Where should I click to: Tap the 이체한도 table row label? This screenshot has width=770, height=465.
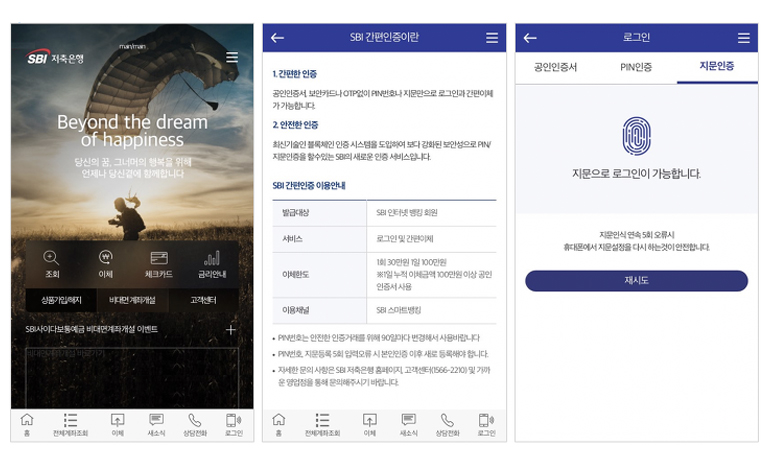coord(295,274)
